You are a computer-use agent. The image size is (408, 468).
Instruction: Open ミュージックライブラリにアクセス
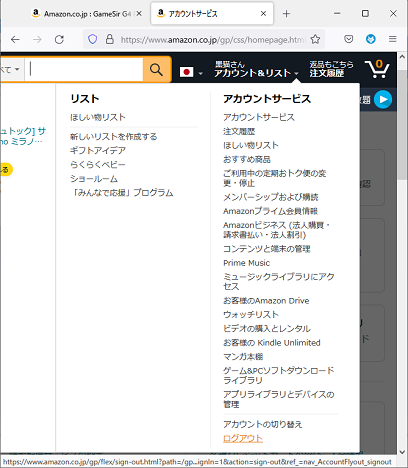pos(279,281)
